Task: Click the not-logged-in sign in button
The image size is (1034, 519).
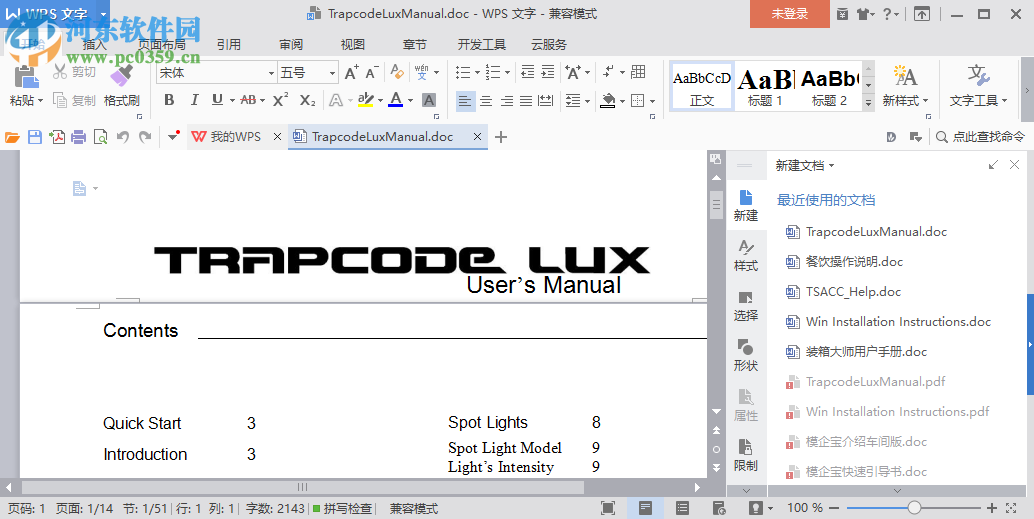Action: pyautogui.click(x=789, y=14)
